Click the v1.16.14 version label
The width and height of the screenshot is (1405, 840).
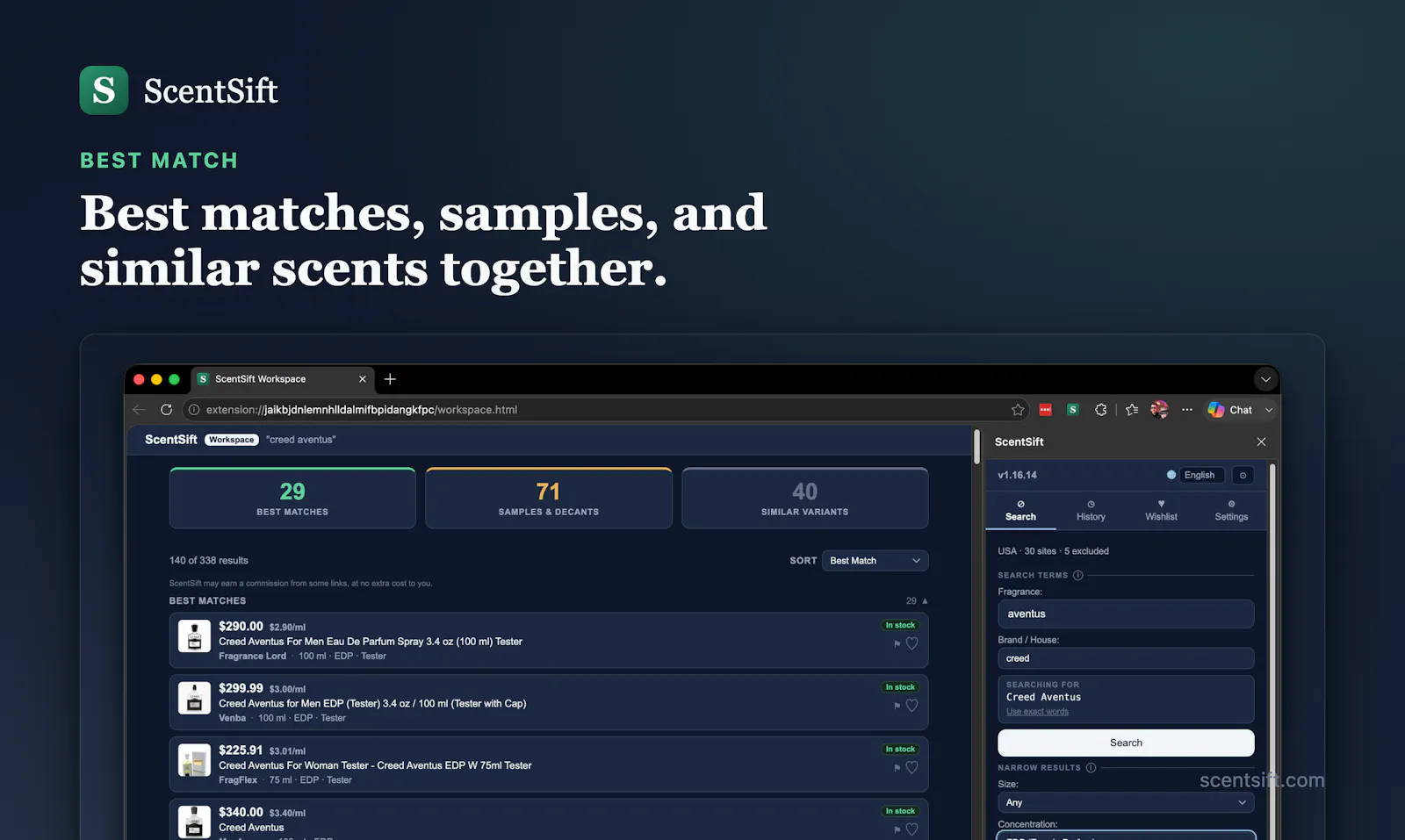pyautogui.click(x=1017, y=475)
